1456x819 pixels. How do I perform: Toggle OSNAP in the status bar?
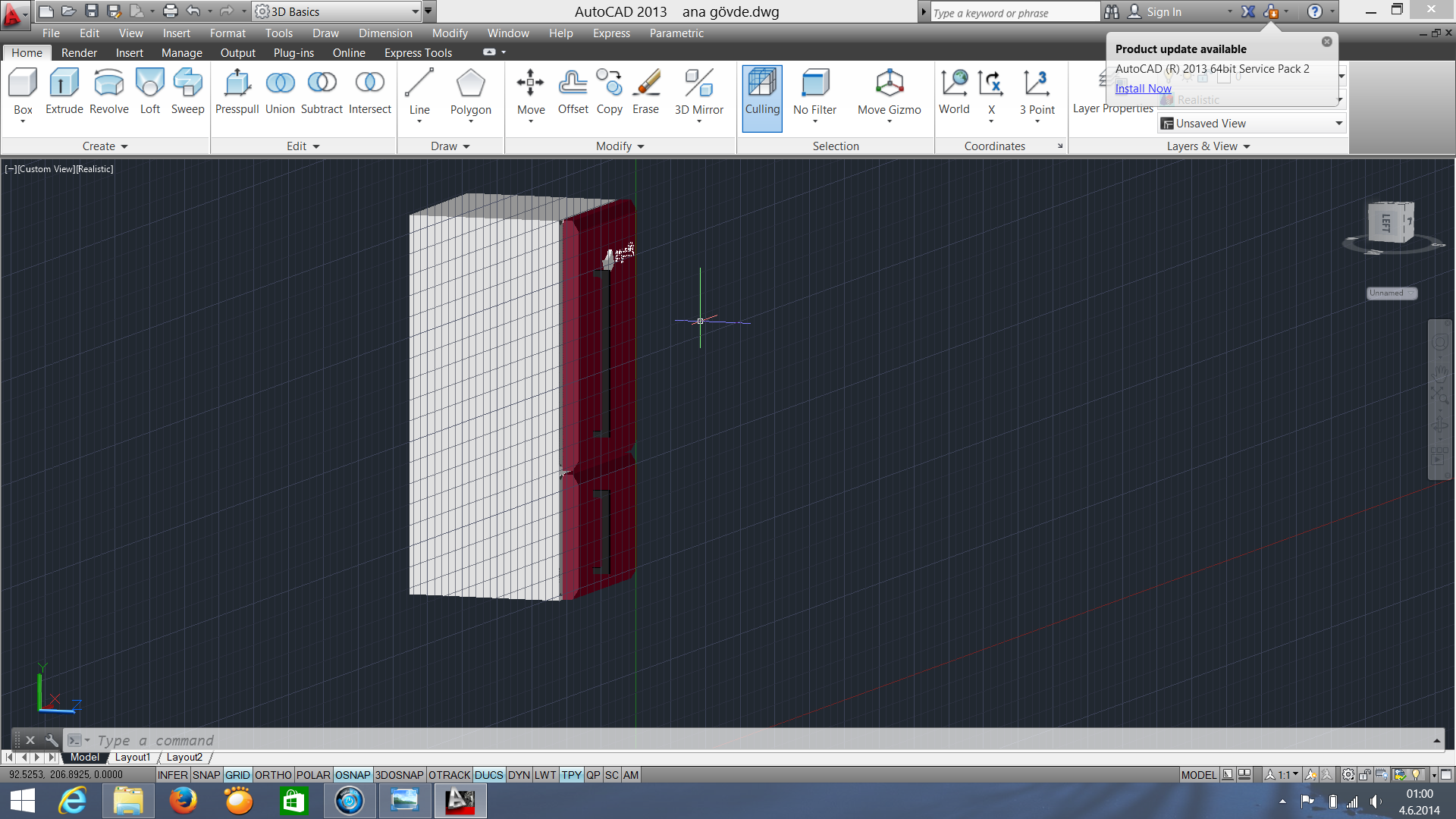coord(352,775)
